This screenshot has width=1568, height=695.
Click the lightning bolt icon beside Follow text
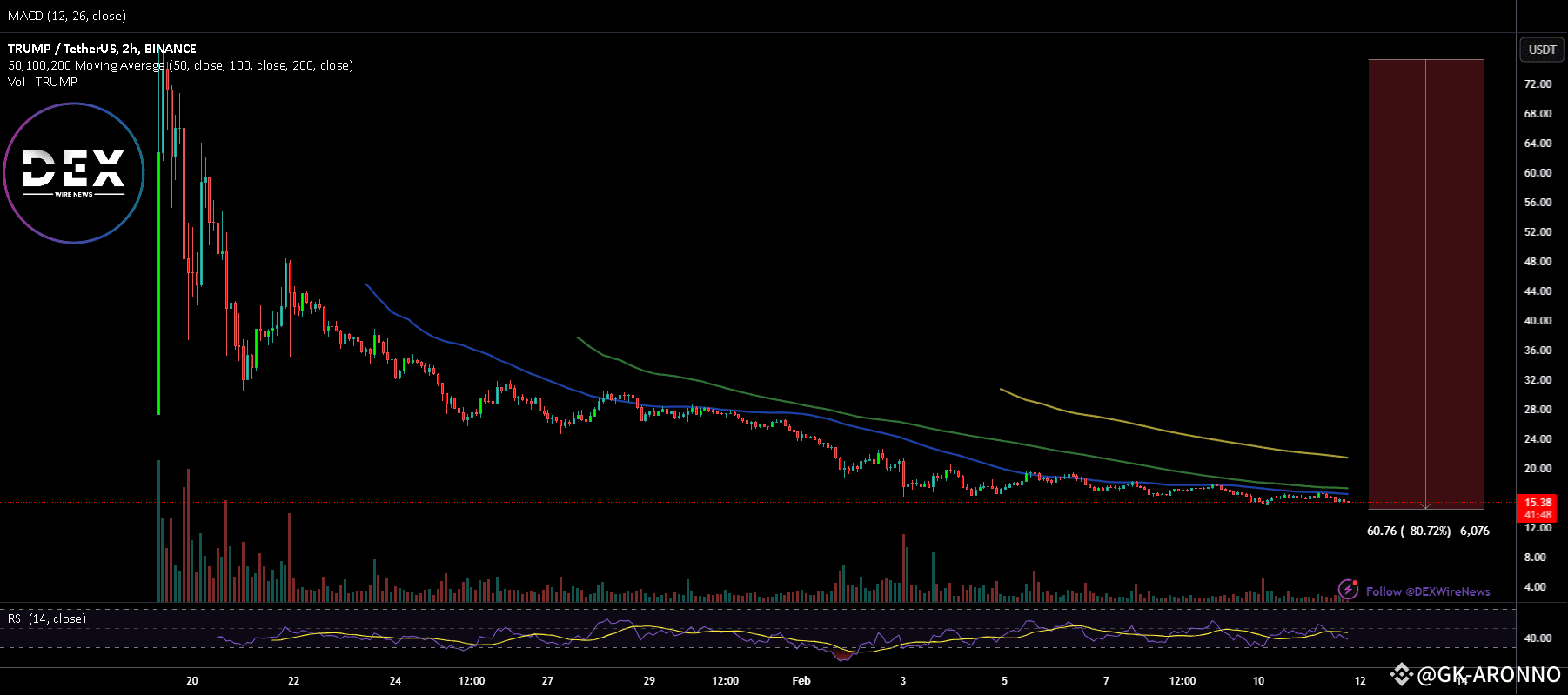click(1348, 590)
